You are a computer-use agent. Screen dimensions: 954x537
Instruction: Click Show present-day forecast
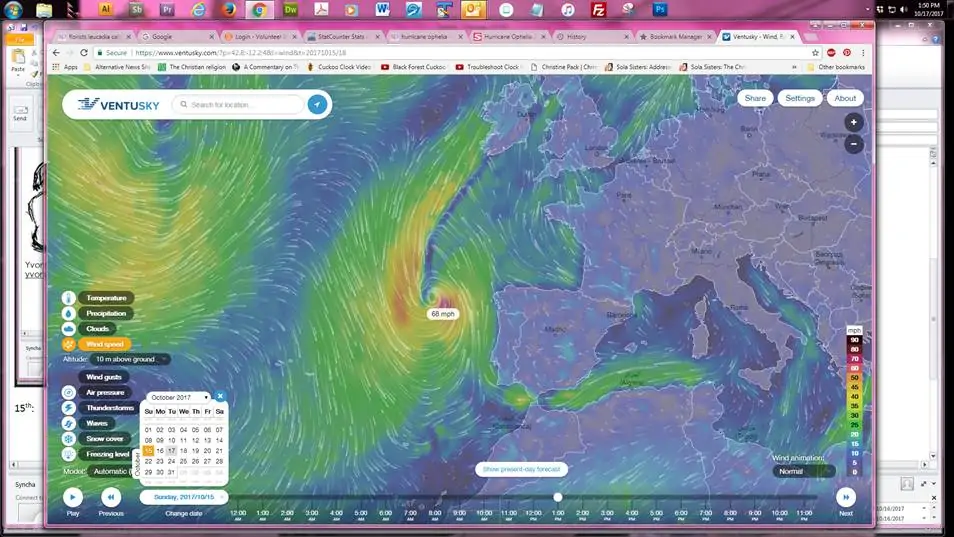pos(521,469)
